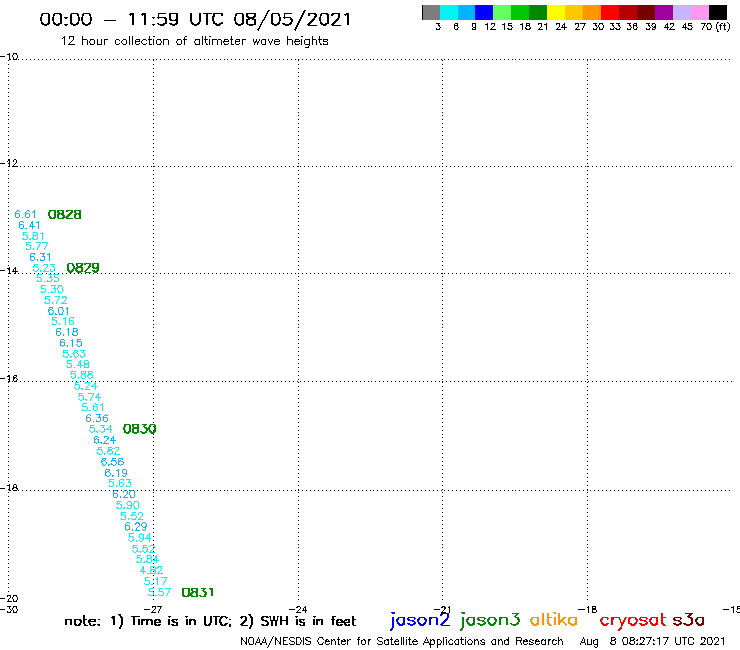Screen dimensions: 740x650
Task: Click the "-27" longitude axis label
Action: point(153,609)
